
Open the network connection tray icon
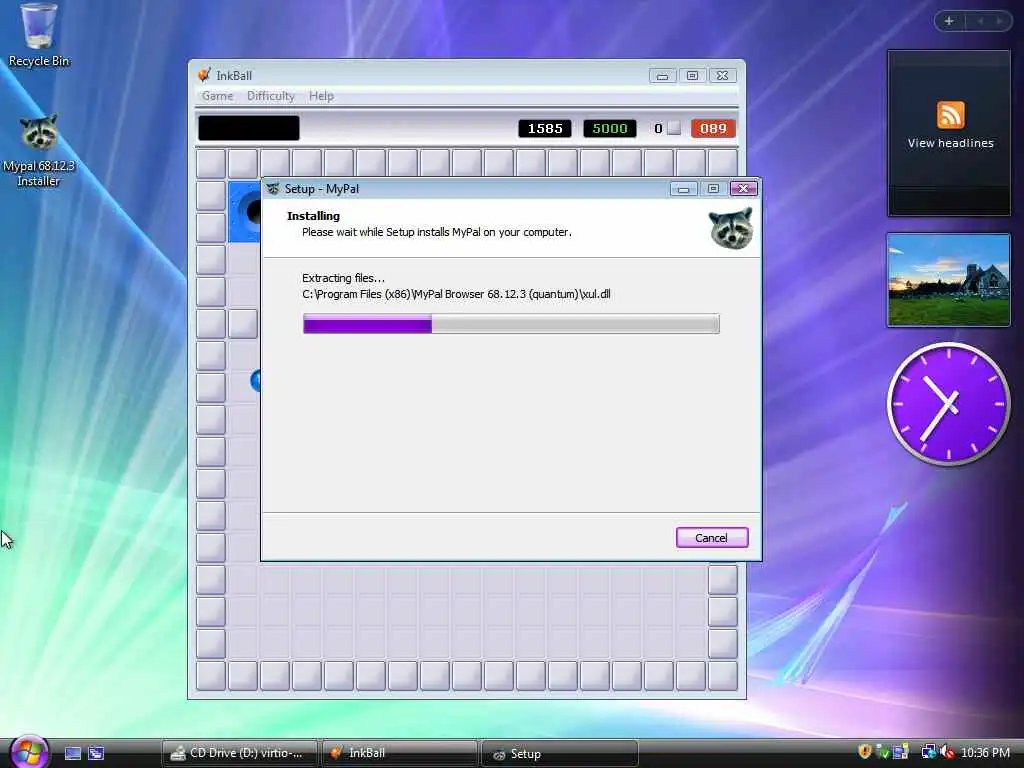point(929,752)
